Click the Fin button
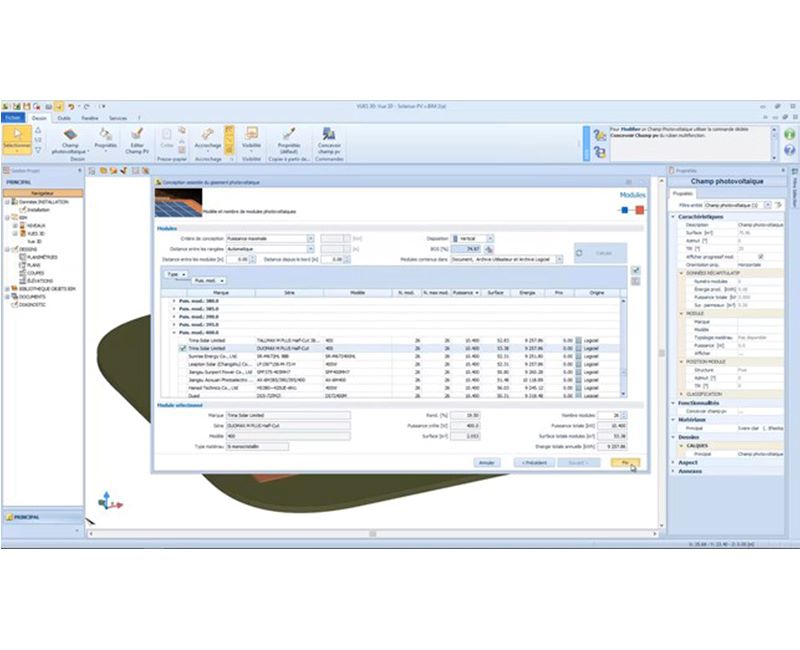 coord(625,463)
